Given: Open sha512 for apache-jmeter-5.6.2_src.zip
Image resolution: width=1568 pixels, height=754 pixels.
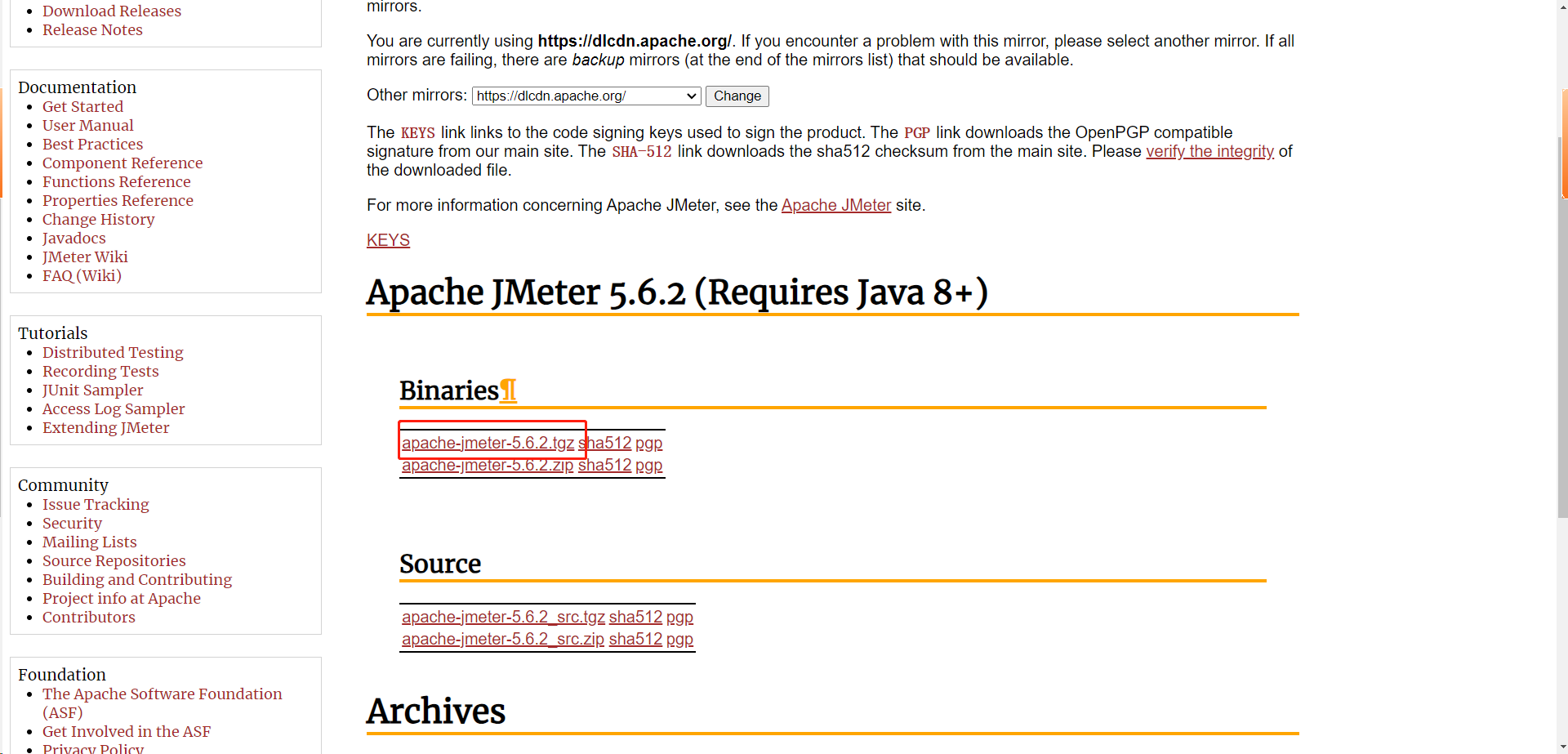Looking at the screenshot, I should pos(635,639).
